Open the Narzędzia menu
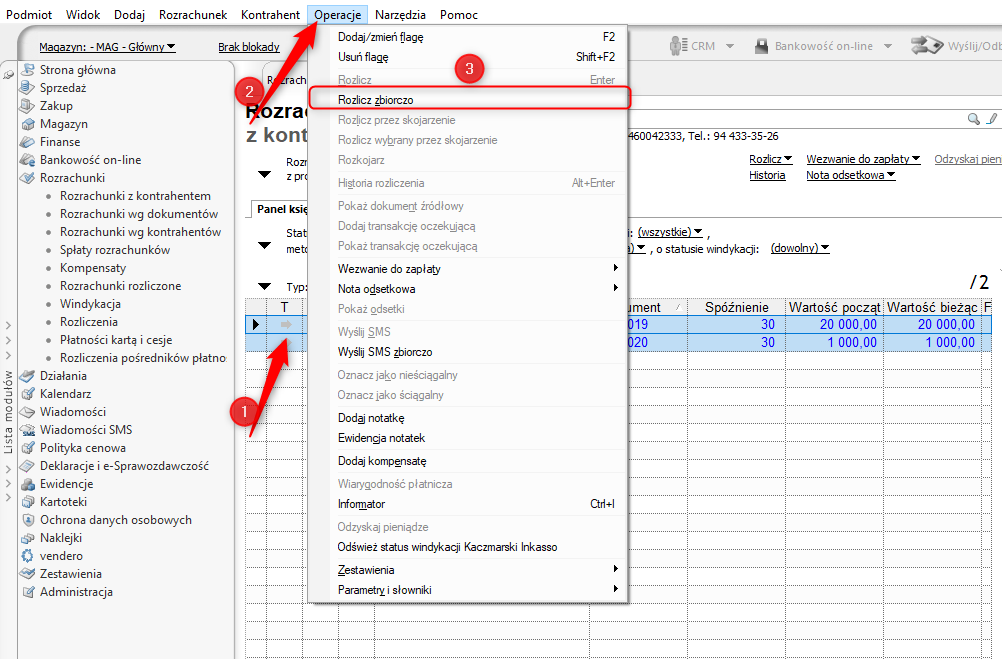This screenshot has width=1002, height=659. pos(400,15)
